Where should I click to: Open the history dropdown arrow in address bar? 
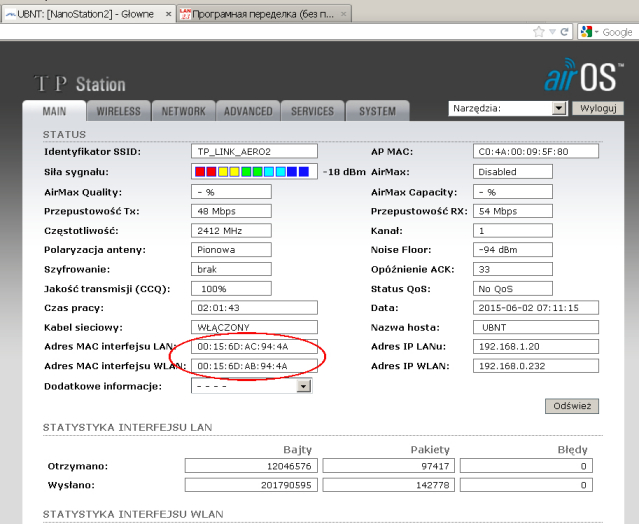[552, 32]
